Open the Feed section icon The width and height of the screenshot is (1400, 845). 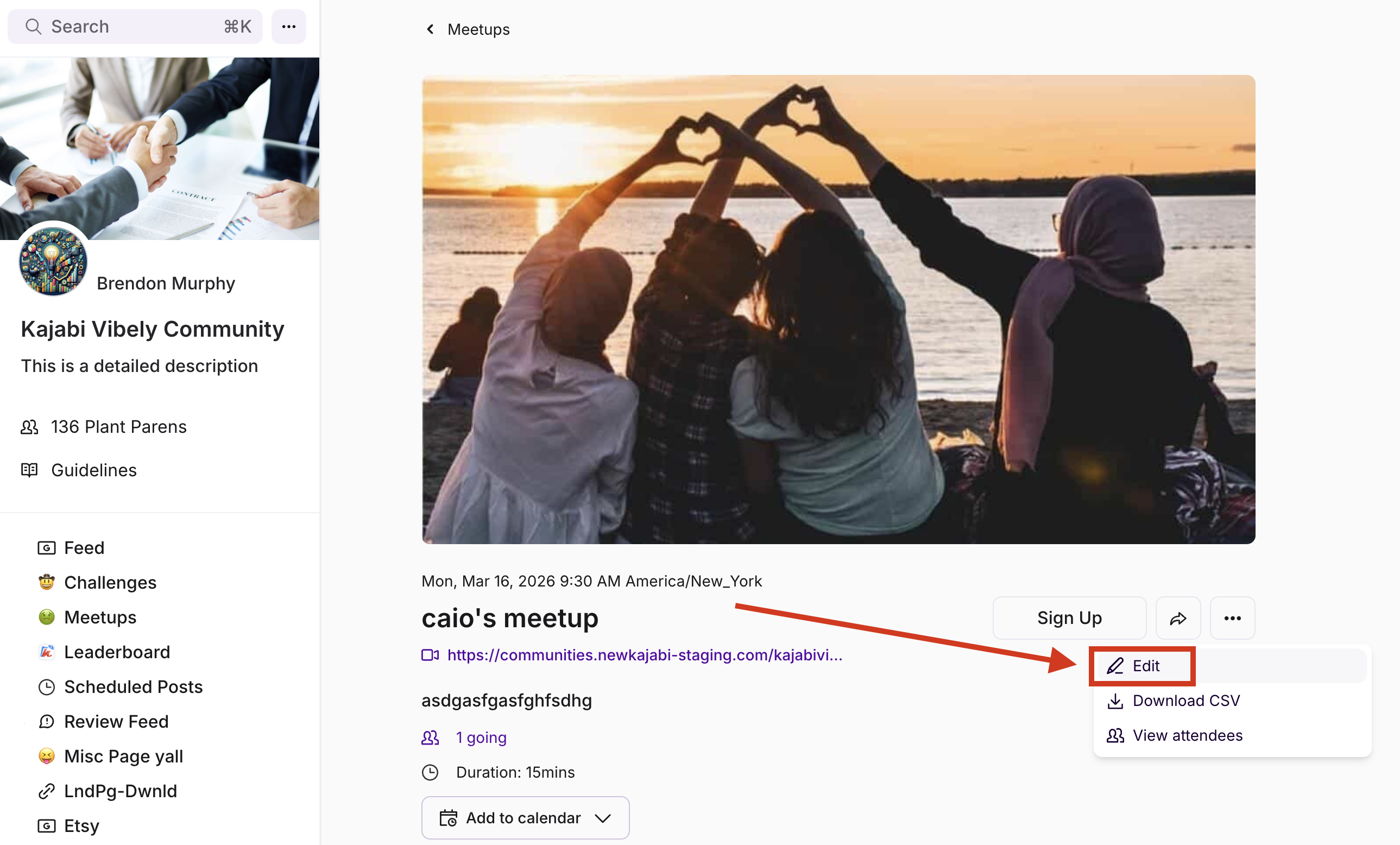pos(47,547)
